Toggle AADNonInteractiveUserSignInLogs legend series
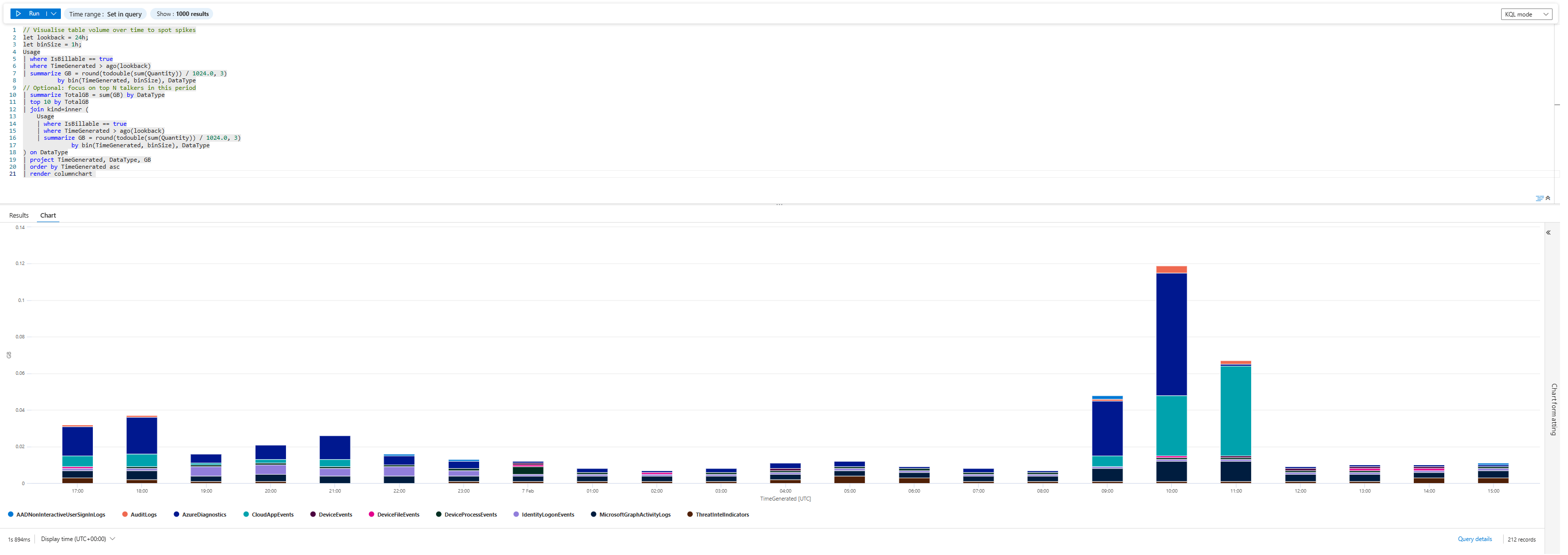The width and height of the screenshot is (1568, 555). point(60,515)
